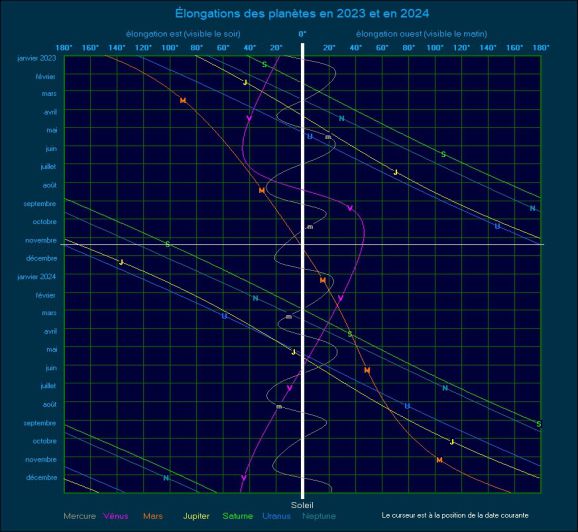Click the janvier 2023 row label

(x=37, y=58)
